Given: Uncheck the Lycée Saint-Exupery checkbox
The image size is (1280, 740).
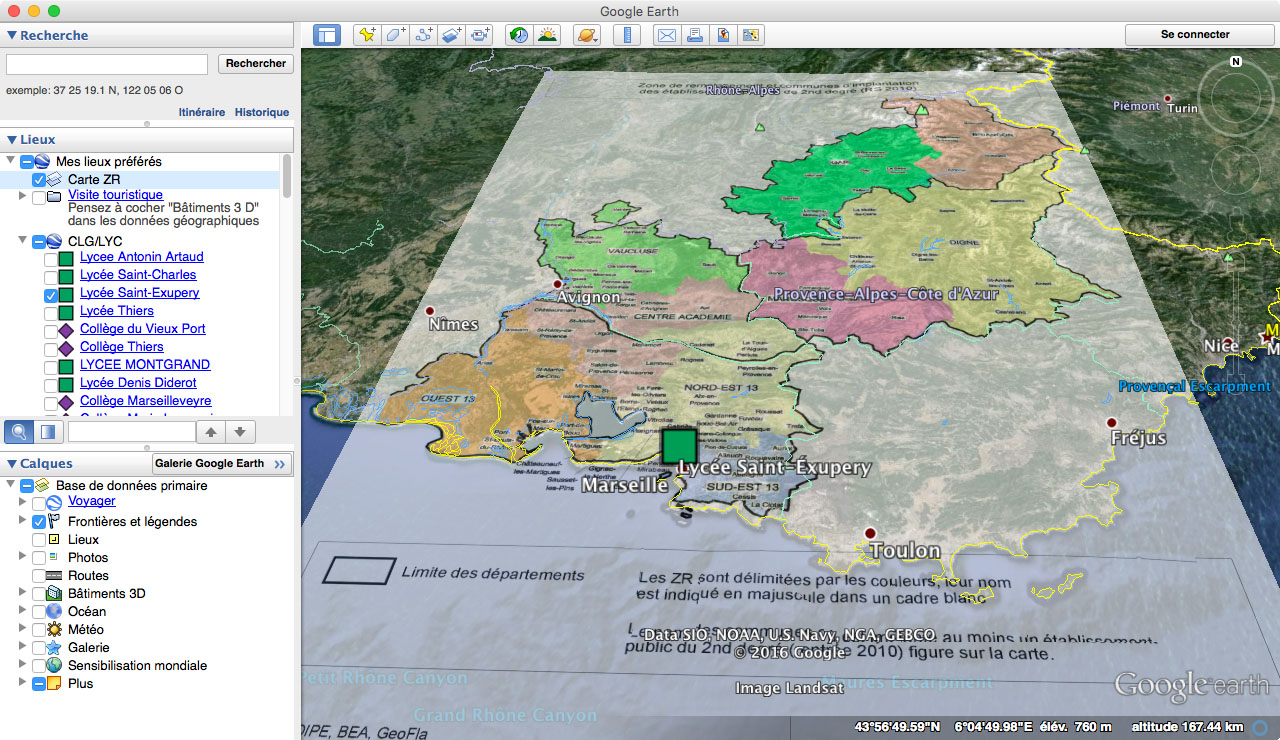Looking at the screenshot, I should pos(51,295).
